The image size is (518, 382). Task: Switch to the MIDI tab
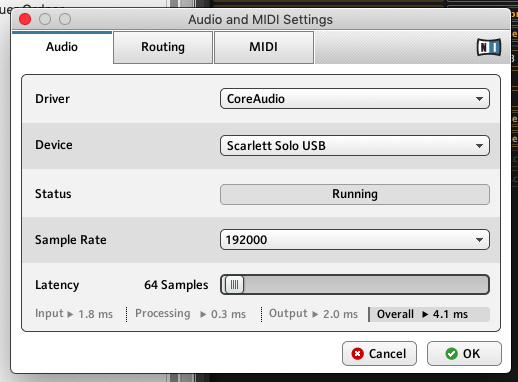(x=264, y=47)
